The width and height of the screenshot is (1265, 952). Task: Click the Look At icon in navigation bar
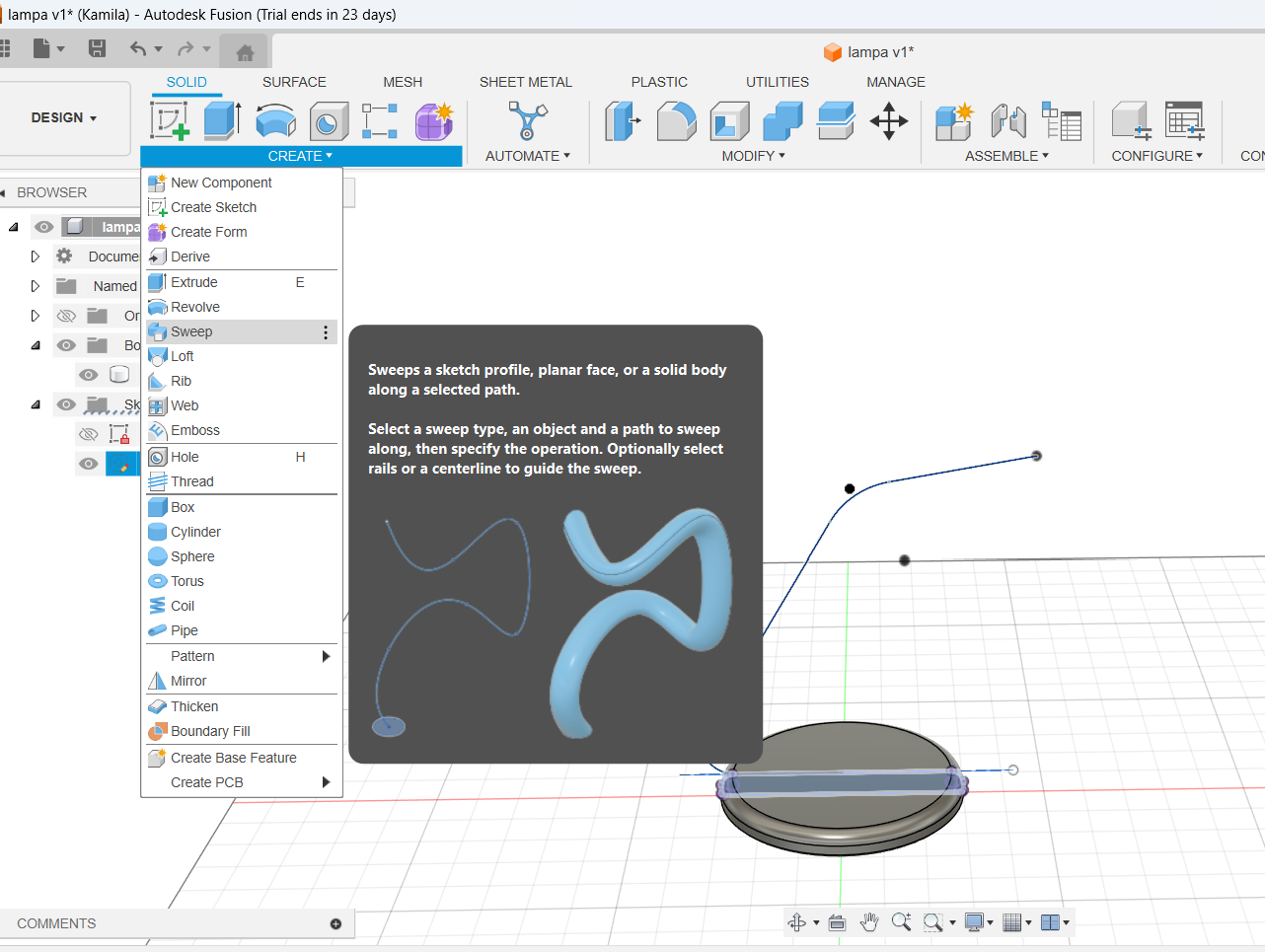tap(837, 922)
